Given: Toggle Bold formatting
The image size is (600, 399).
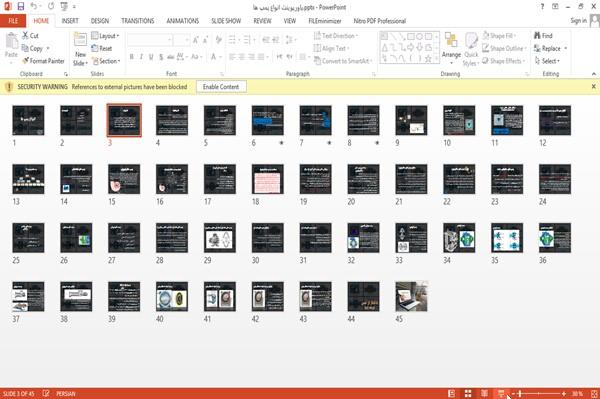Looking at the screenshot, I should pos(131,57).
